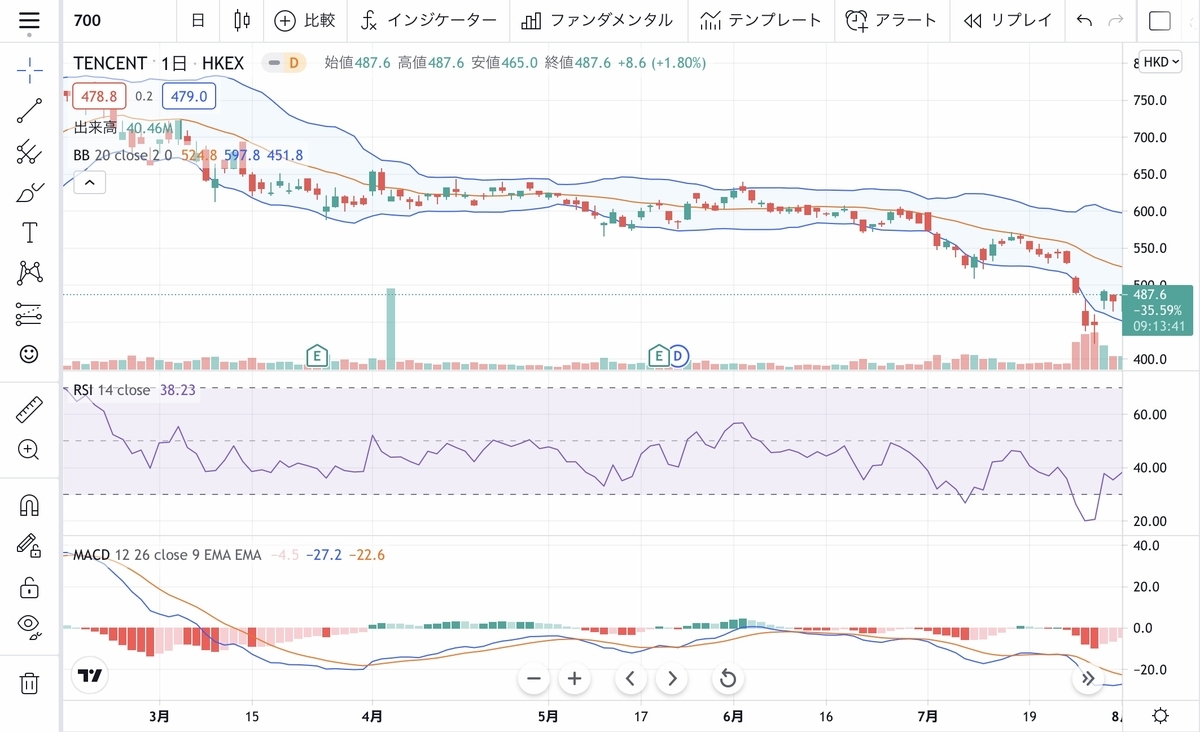Open the HKD currency dropdown

(1161, 62)
